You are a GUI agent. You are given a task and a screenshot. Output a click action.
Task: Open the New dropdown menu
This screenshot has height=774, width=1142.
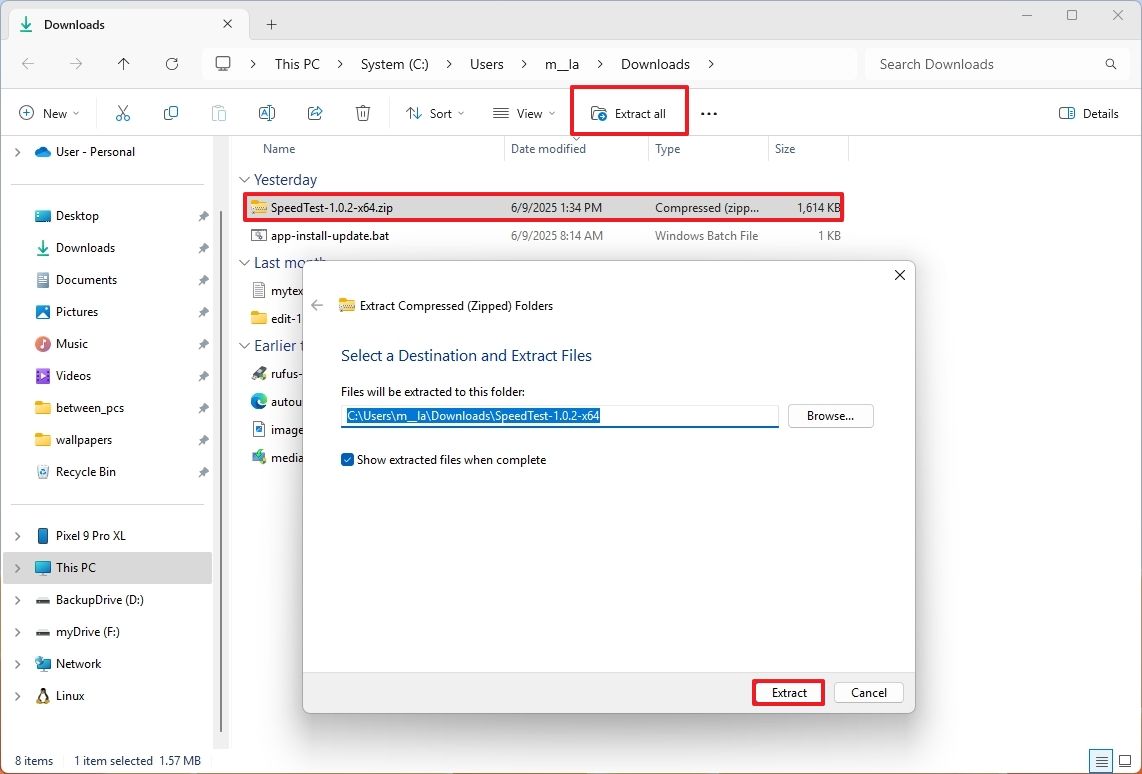click(49, 113)
